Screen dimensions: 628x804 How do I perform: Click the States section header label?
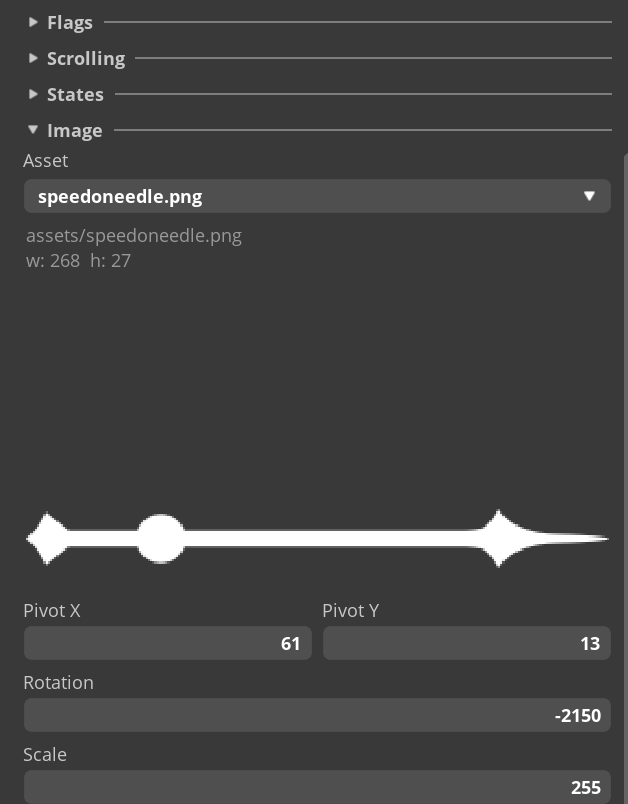pyautogui.click(x=75, y=94)
